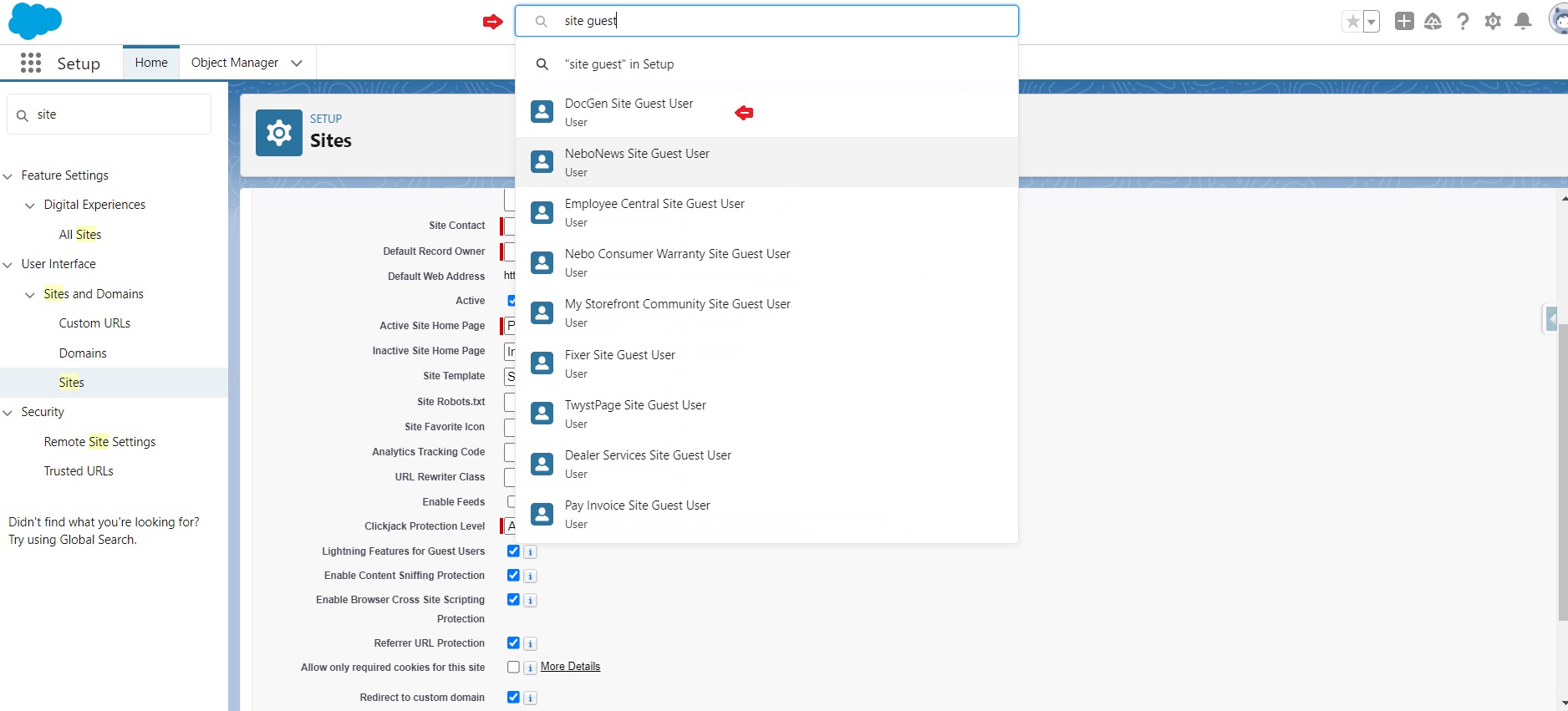Open Trusted URLs in the setup tree
1568x711 pixels.
tap(79, 471)
